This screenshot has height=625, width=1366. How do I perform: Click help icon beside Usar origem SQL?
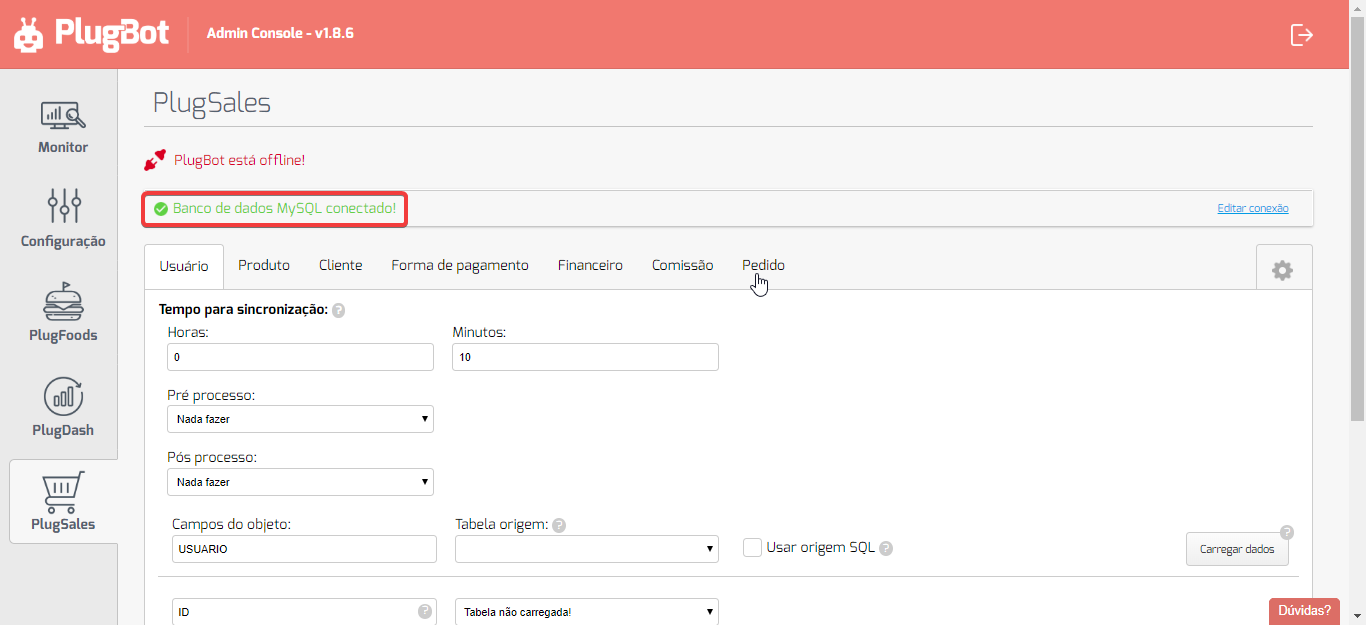point(886,548)
